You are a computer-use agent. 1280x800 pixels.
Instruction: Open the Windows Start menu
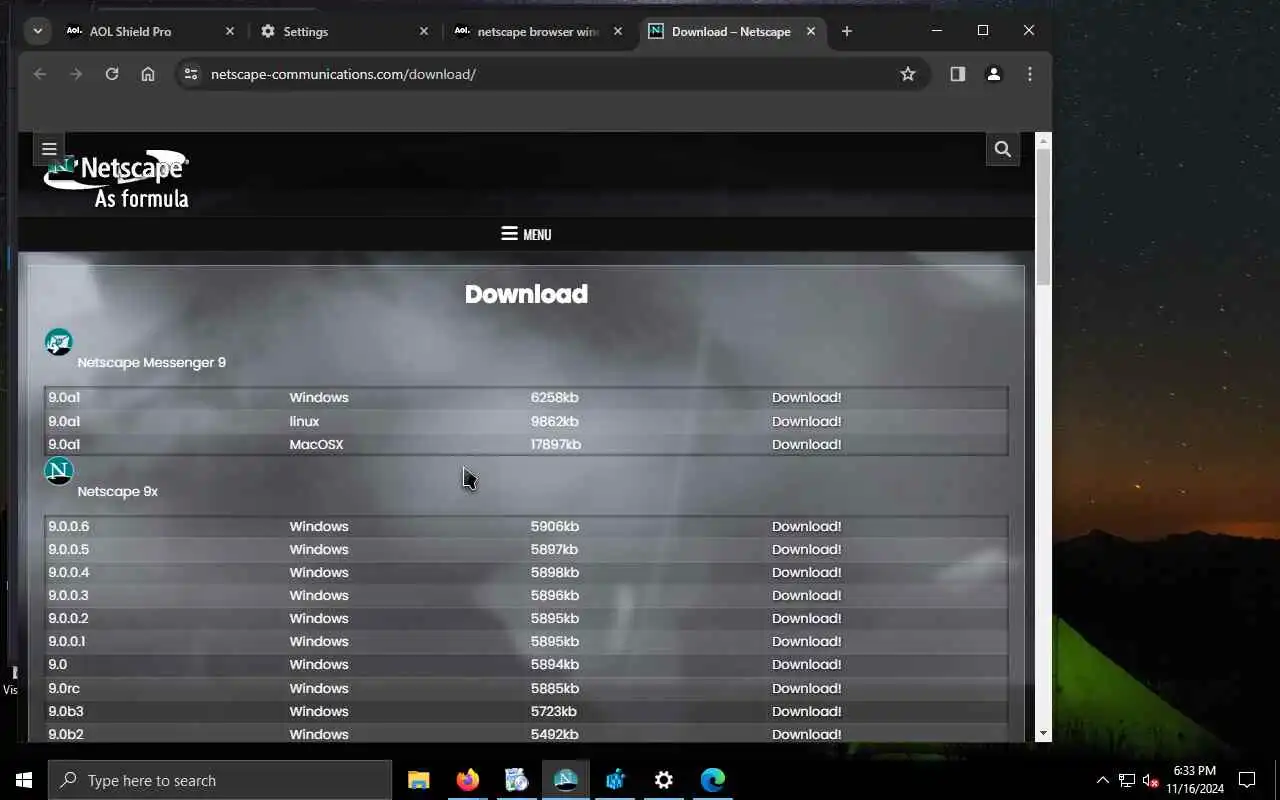[x=24, y=780]
